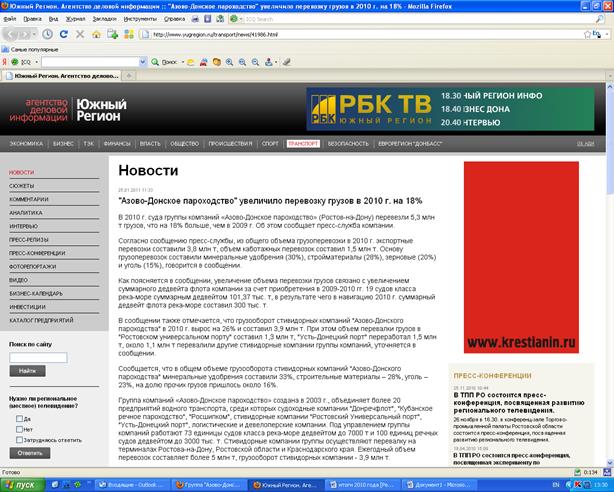The image size is (614, 492).
Task: Click the EN language indicator in tray
Action: [556, 485]
